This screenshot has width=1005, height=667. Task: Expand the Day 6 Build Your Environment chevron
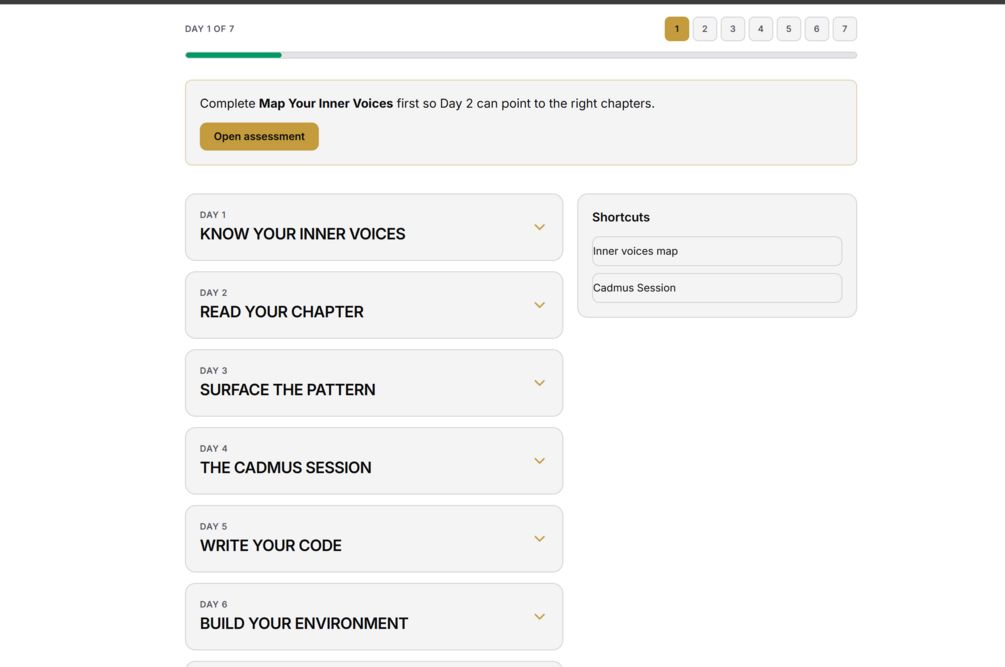539,617
